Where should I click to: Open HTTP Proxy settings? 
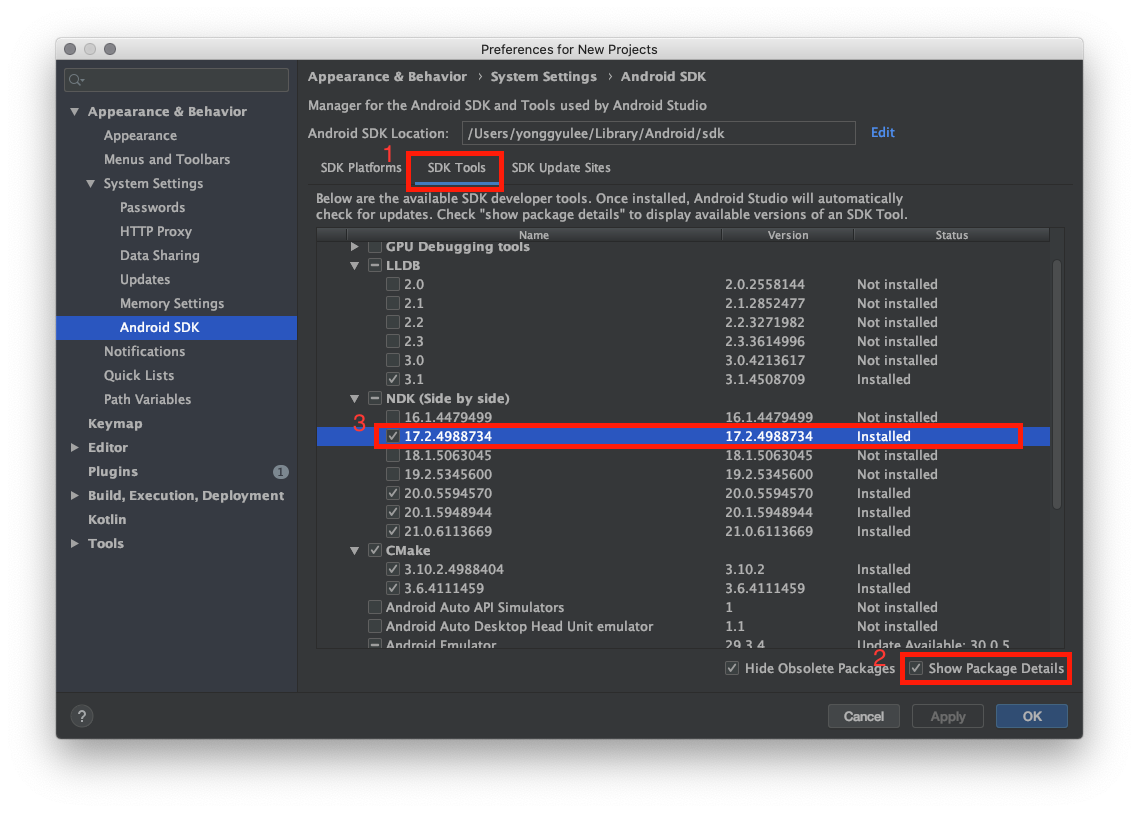pos(155,231)
